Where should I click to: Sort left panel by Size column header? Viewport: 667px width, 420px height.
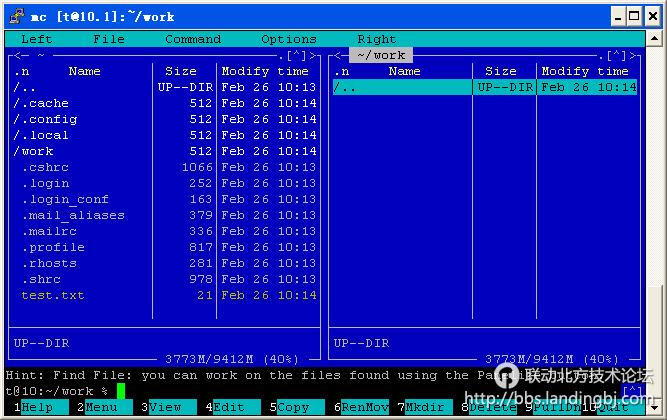(181, 71)
